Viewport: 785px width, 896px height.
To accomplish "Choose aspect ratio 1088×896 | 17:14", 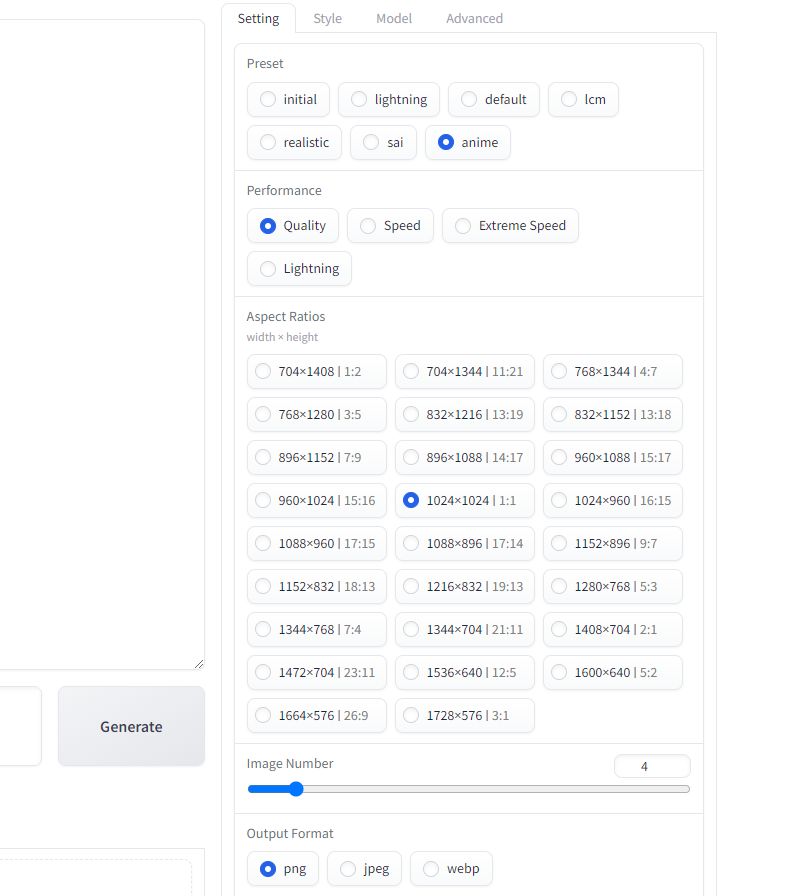I will click(464, 543).
